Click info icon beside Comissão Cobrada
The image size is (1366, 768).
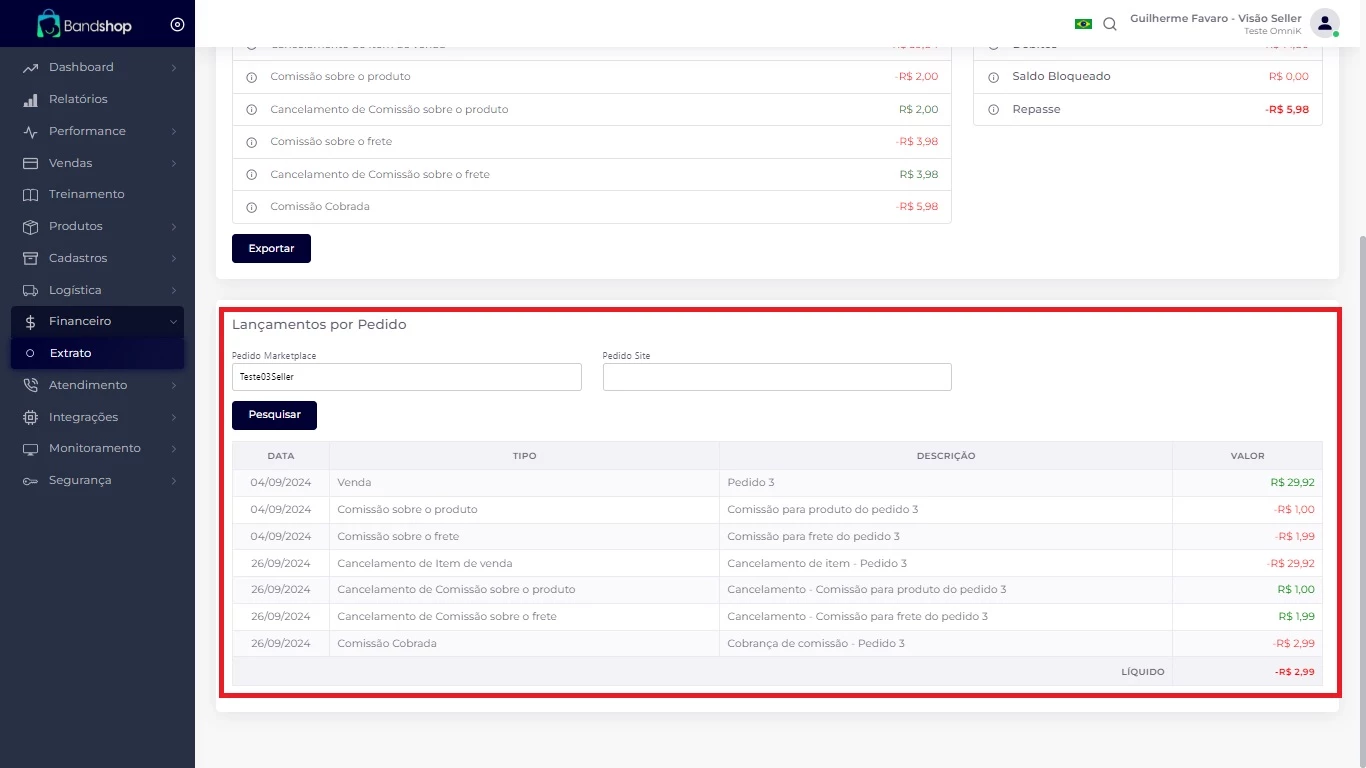point(251,207)
